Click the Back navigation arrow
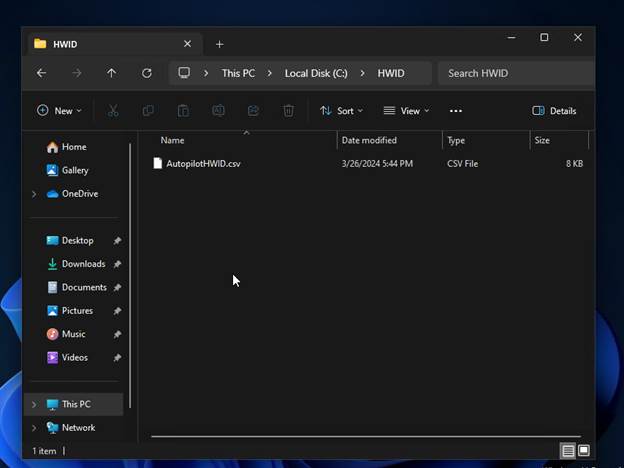 41,73
